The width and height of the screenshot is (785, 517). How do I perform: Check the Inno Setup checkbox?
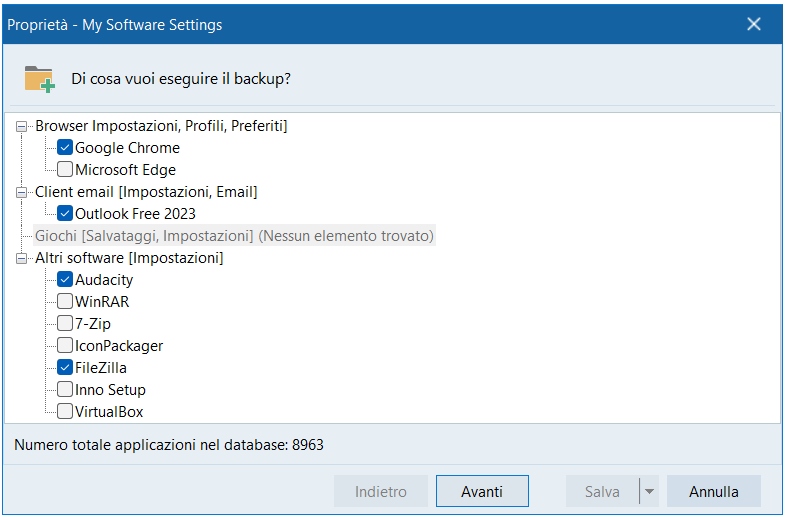coord(65,390)
